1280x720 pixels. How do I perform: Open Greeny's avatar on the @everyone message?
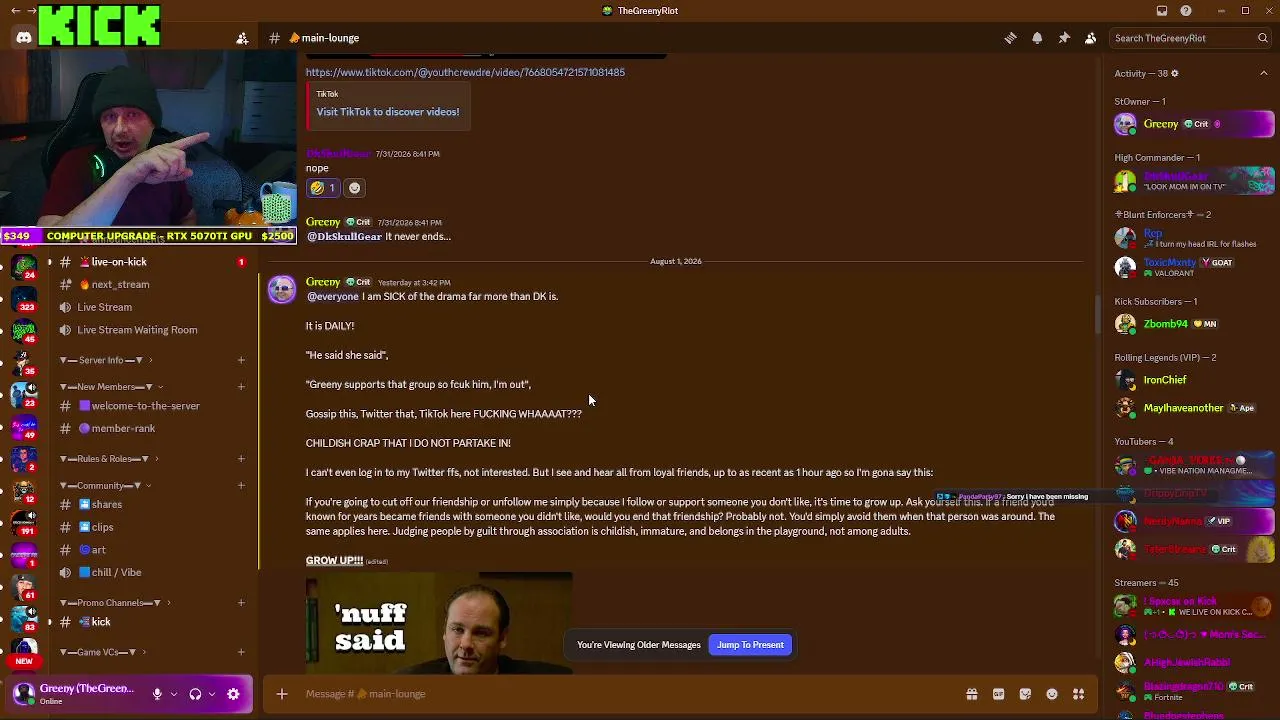pos(282,289)
